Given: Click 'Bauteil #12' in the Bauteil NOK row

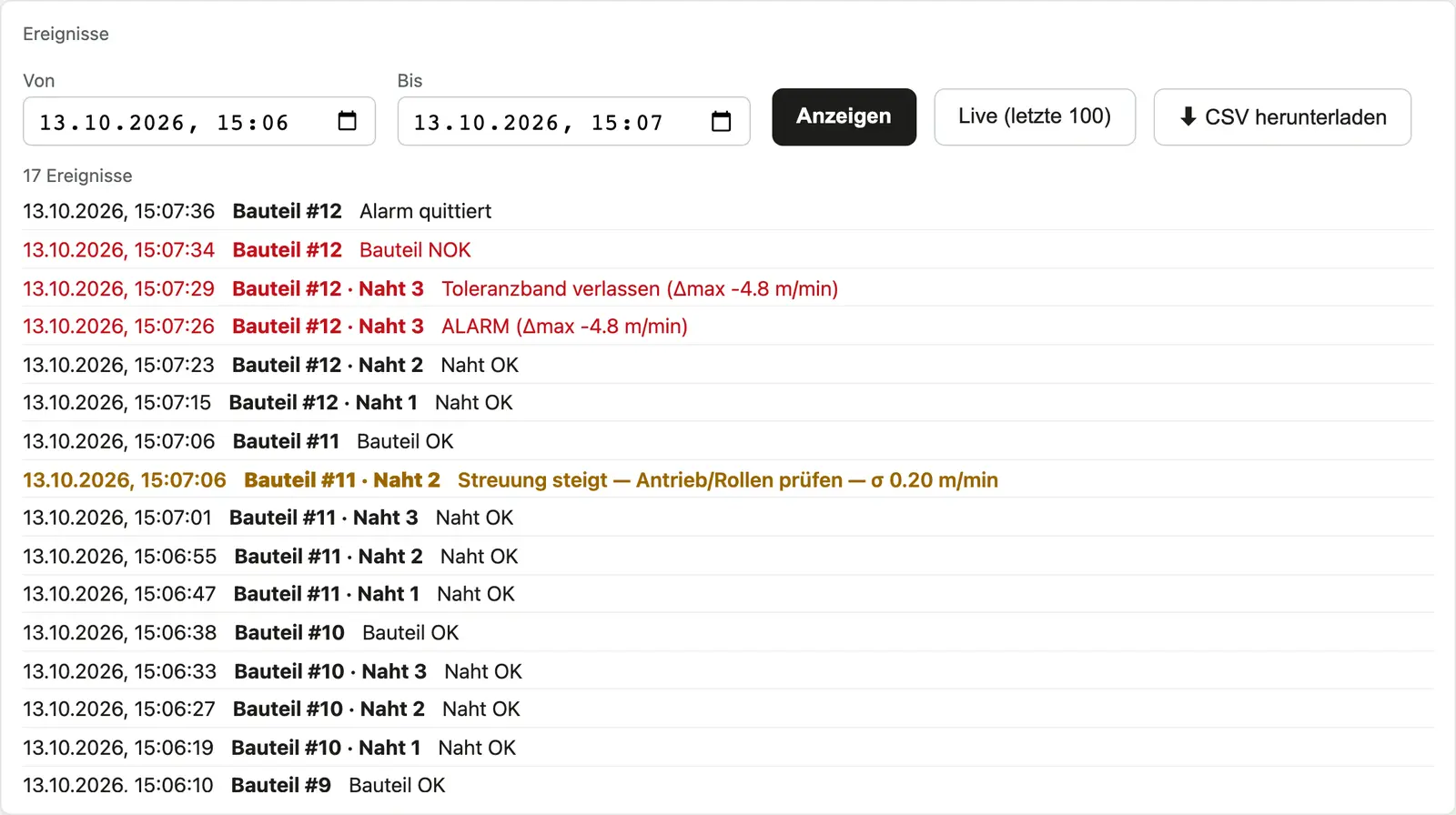Looking at the screenshot, I should [x=288, y=250].
